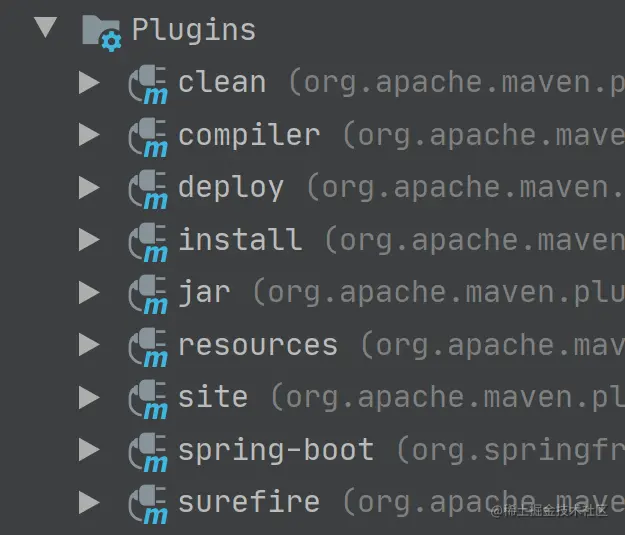The width and height of the screenshot is (625, 535).
Task: Click the deploy Maven plugin icon
Action: click(x=148, y=190)
